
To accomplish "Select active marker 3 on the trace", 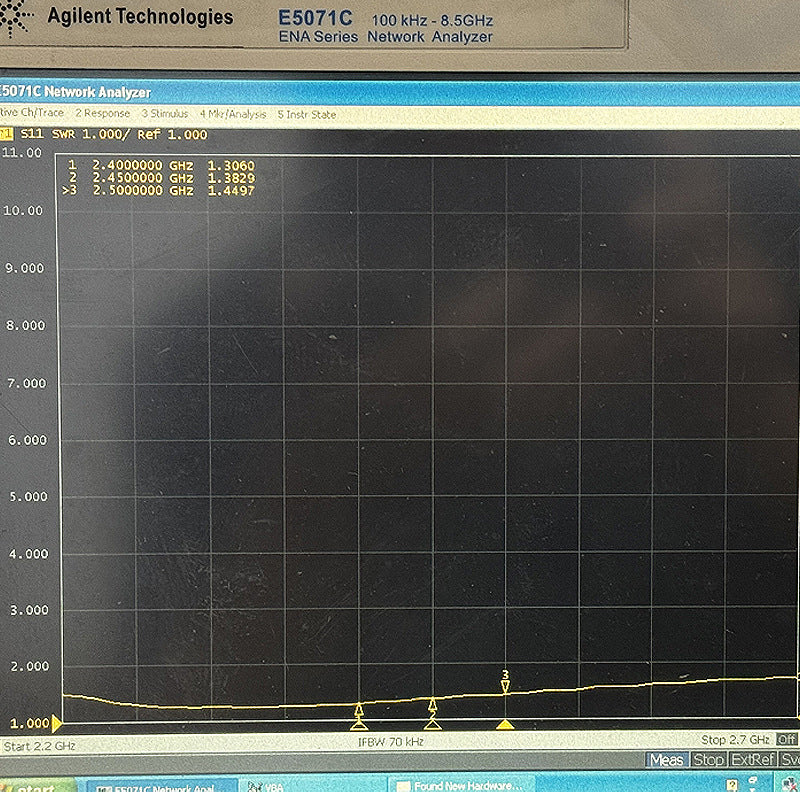I will click(505, 683).
